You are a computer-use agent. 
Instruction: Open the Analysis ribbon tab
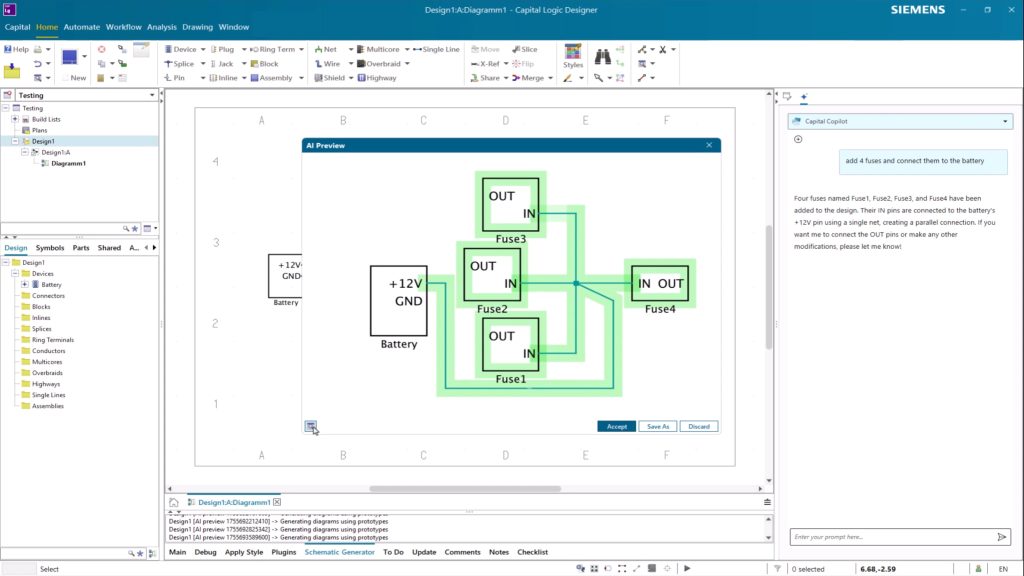pyautogui.click(x=161, y=27)
